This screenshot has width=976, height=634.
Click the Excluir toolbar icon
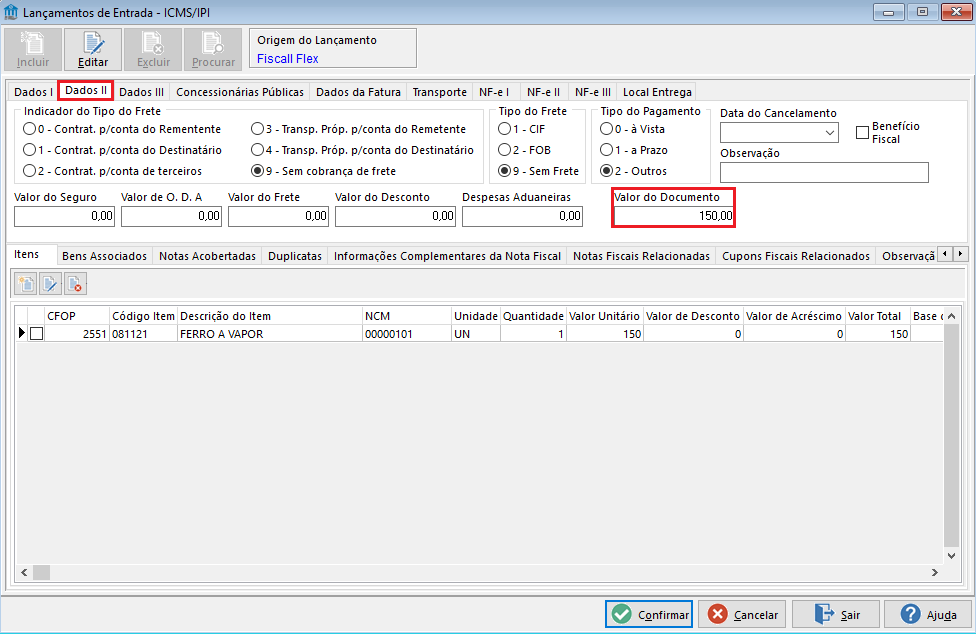click(x=153, y=49)
